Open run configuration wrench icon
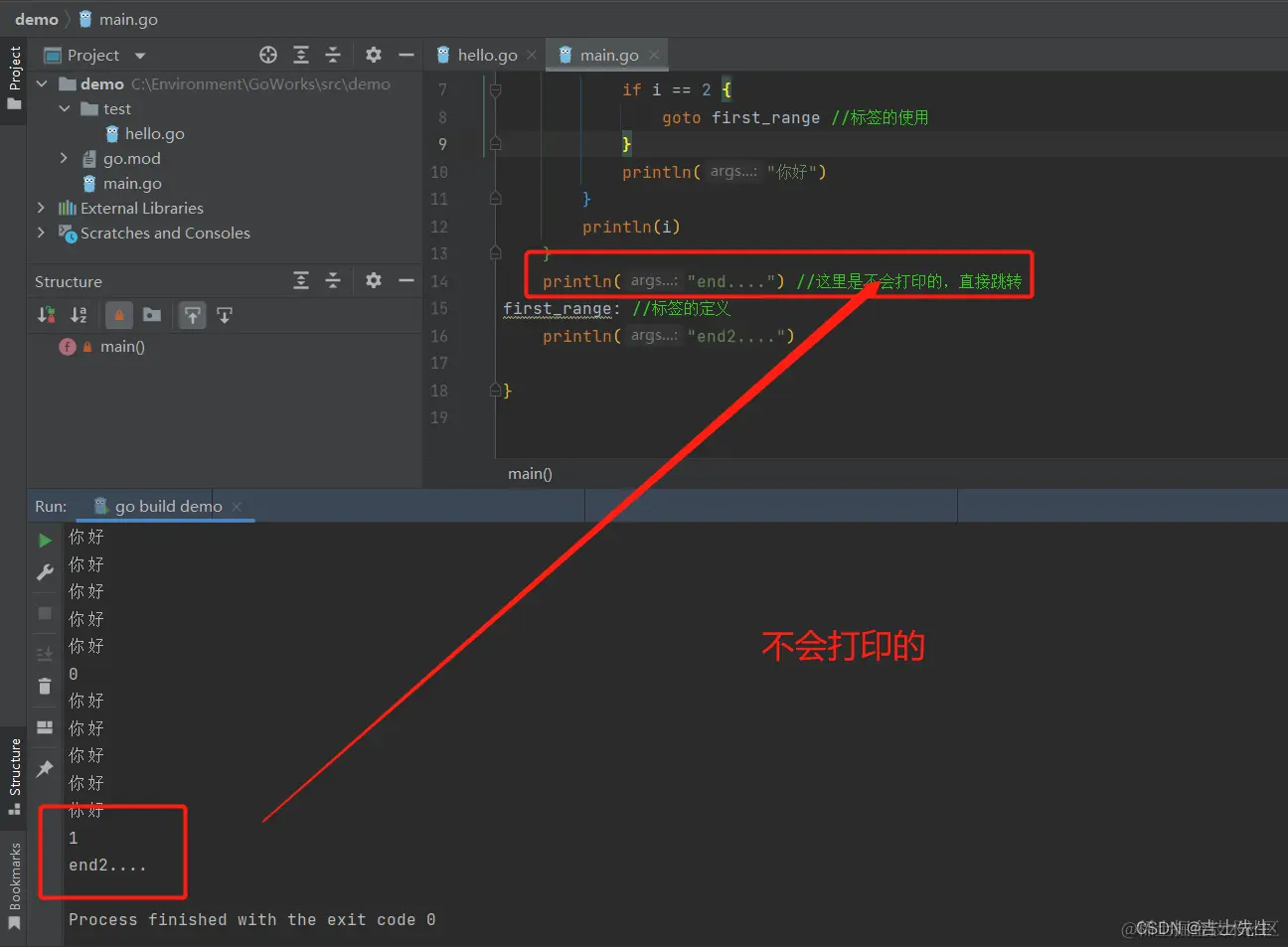This screenshot has height=947, width=1288. tap(45, 572)
